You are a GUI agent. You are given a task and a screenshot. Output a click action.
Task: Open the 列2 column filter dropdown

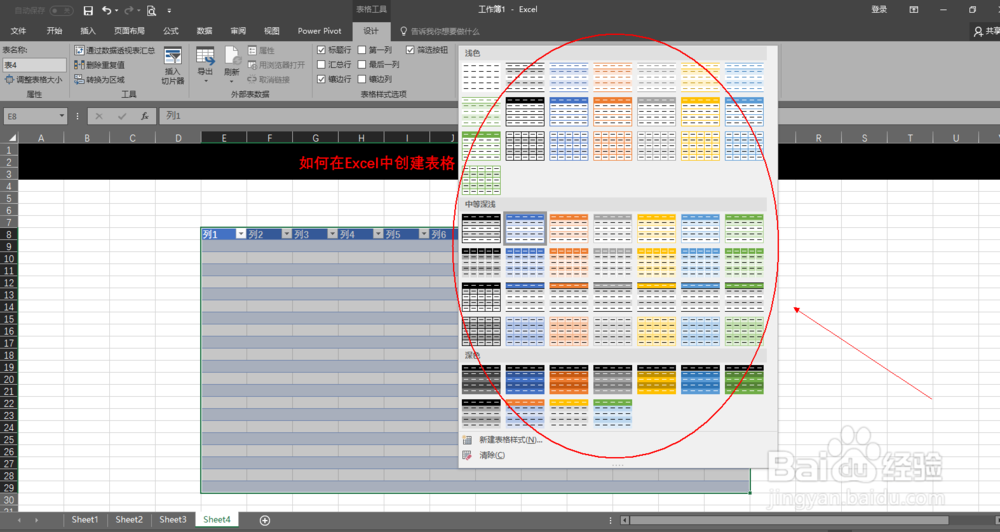[286, 234]
